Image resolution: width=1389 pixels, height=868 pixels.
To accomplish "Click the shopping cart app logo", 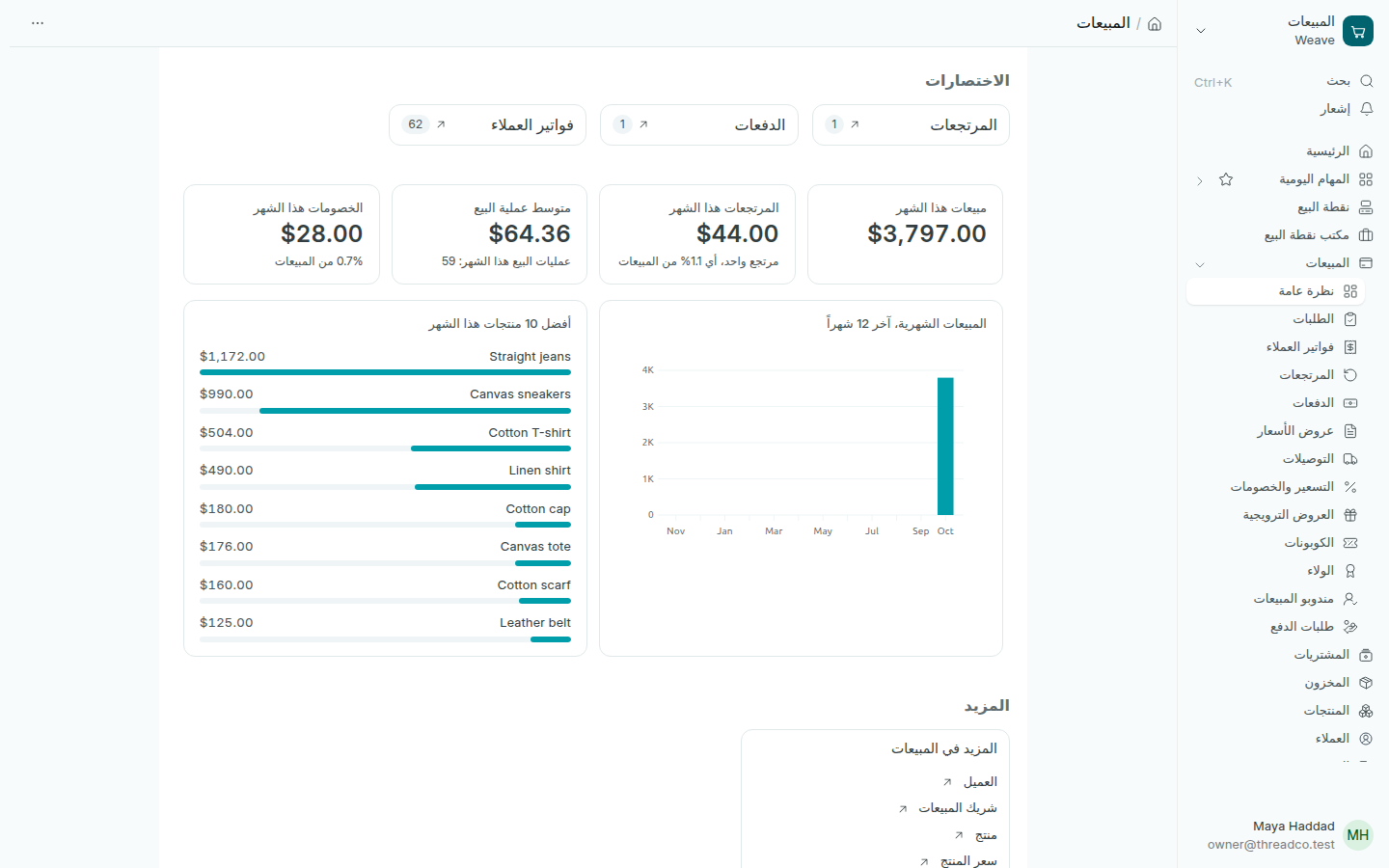I will click(x=1358, y=31).
